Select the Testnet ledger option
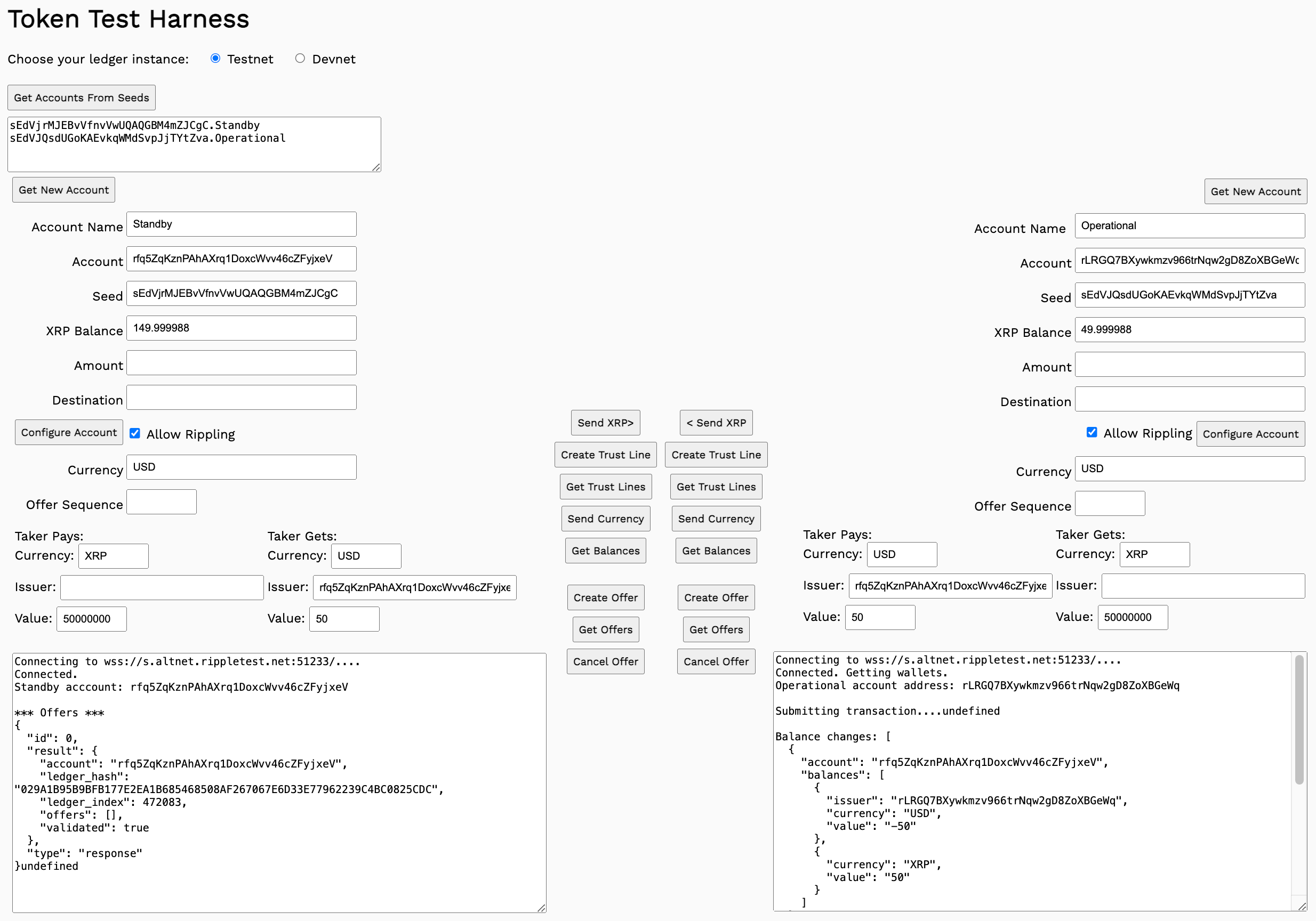Image resolution: width=1316 pixels, height=921 pixels. [215, 59]
